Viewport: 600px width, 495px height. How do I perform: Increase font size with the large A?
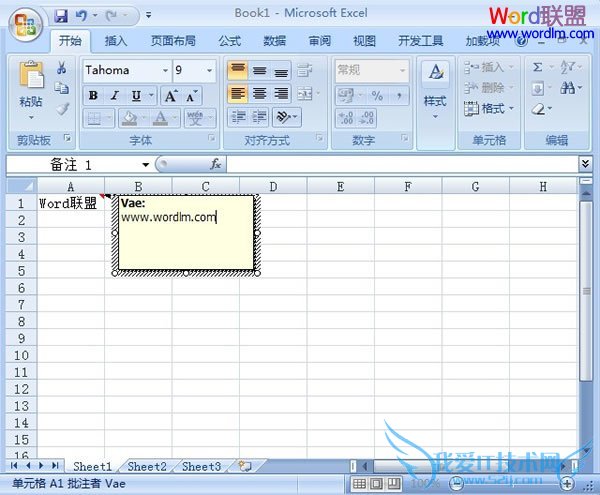coord(171,96)
